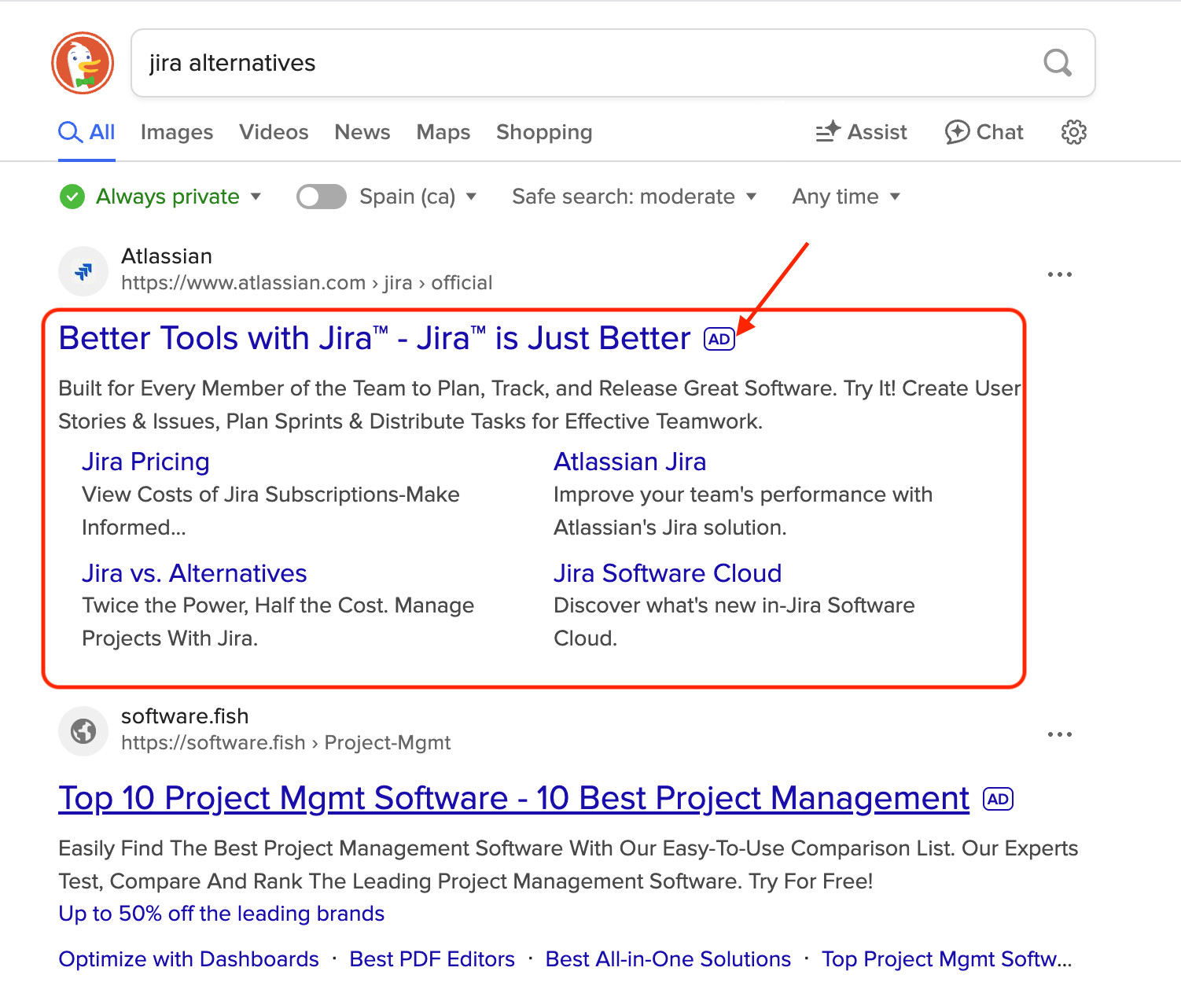Open the Atlassian Jira sitelink
This screenshot has width=1181, height=1008.
(630, 462)
